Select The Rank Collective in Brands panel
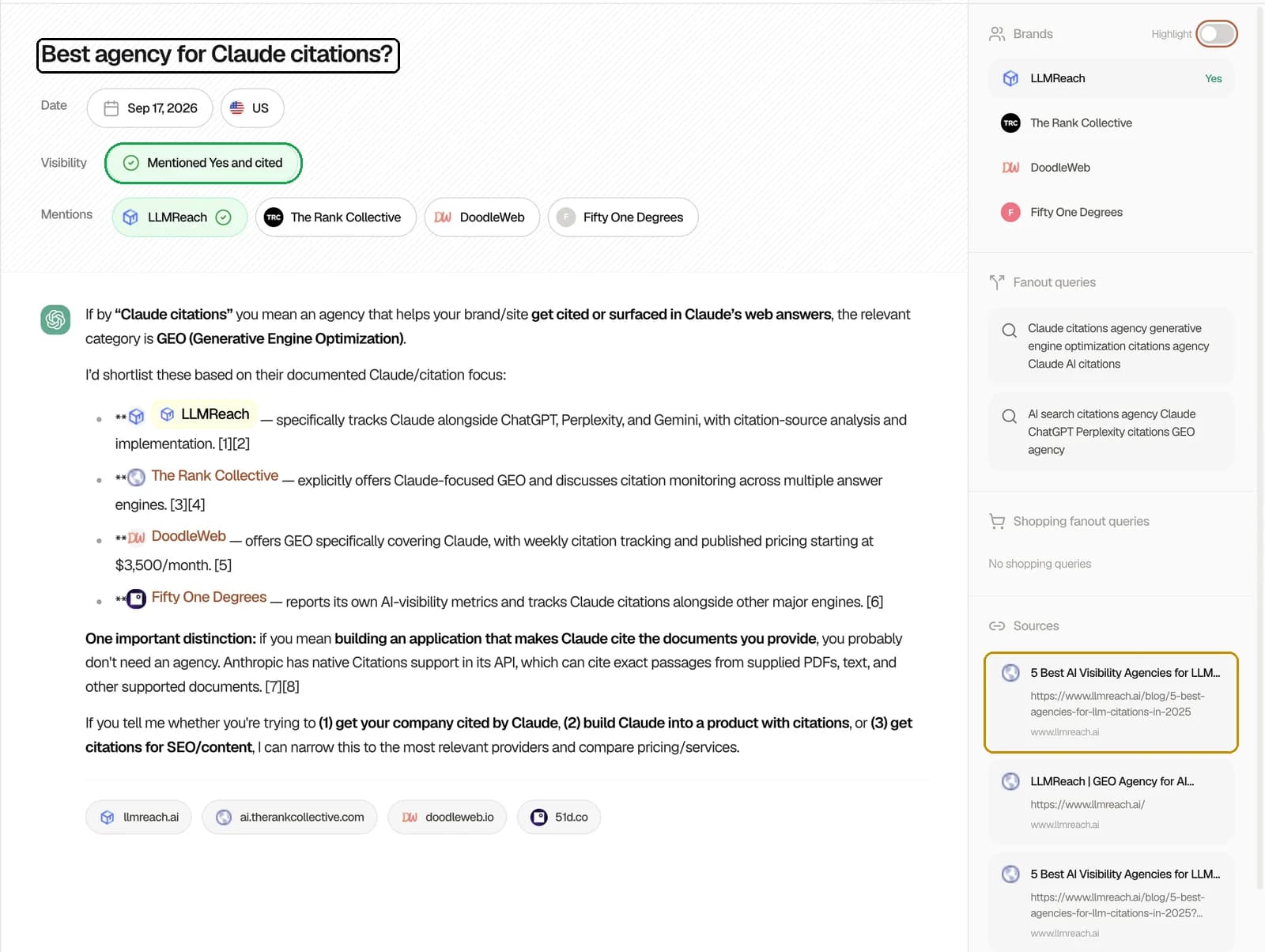This screenshot has height=952, width=1265. (1111, 123)
